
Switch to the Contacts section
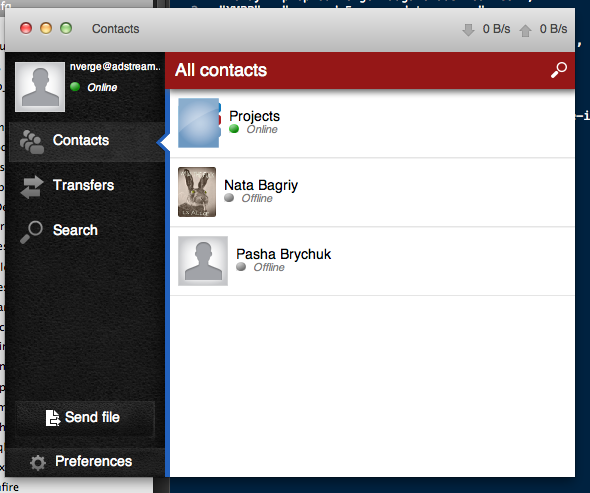point(87,142)
